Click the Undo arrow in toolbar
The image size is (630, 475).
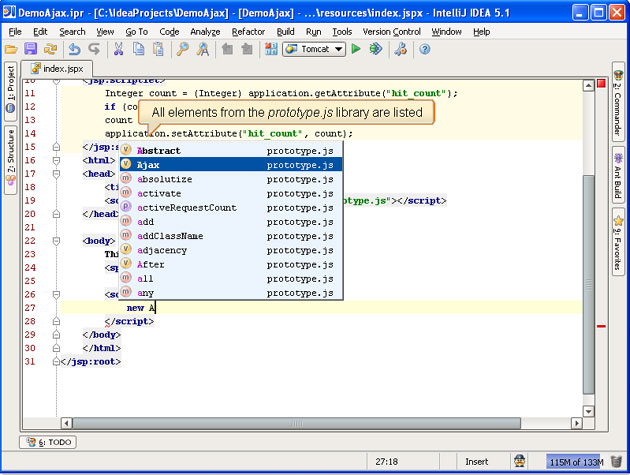point(74,49)
